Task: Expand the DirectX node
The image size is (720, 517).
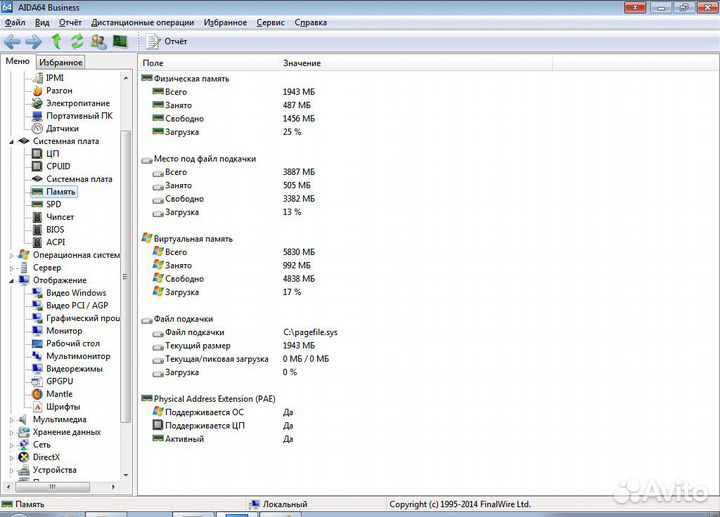Action: tap(11, 457)
